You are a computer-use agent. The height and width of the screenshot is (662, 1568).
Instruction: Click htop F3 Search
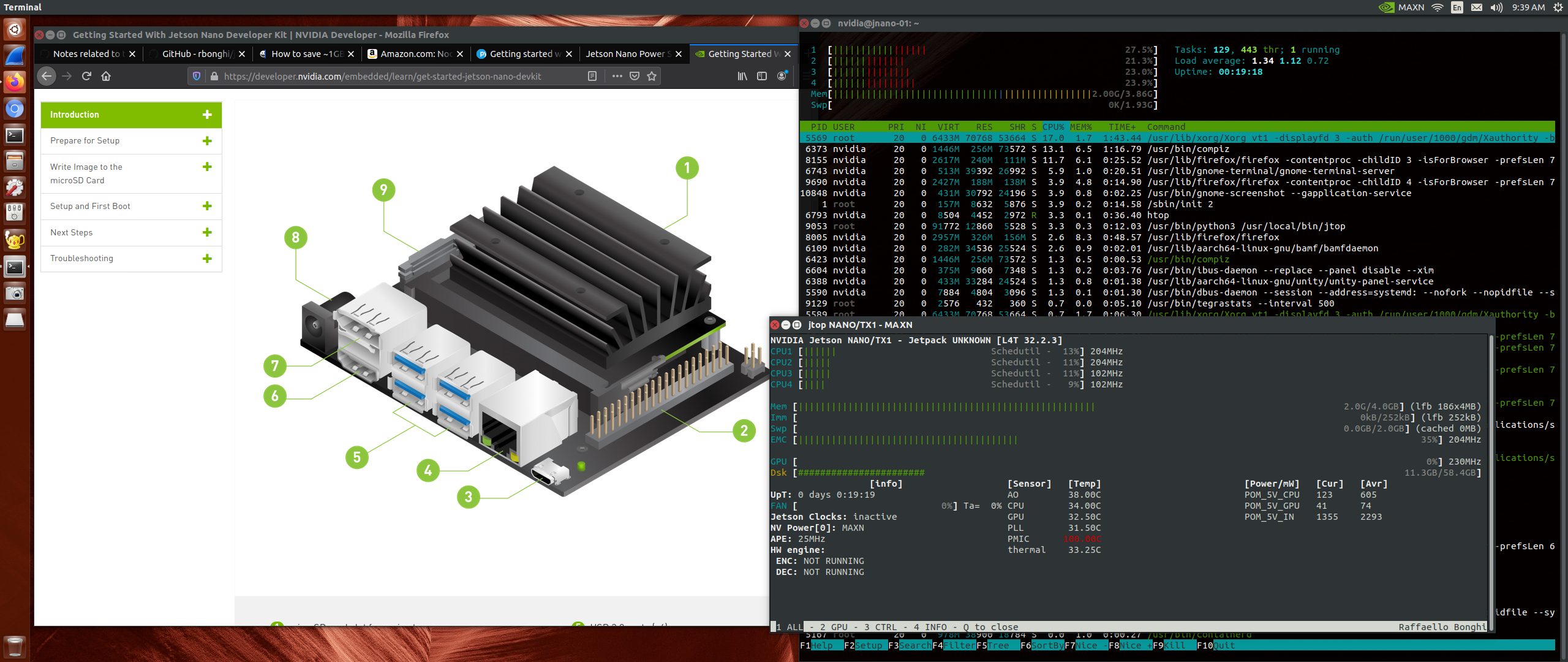click(x=910, y=645)
